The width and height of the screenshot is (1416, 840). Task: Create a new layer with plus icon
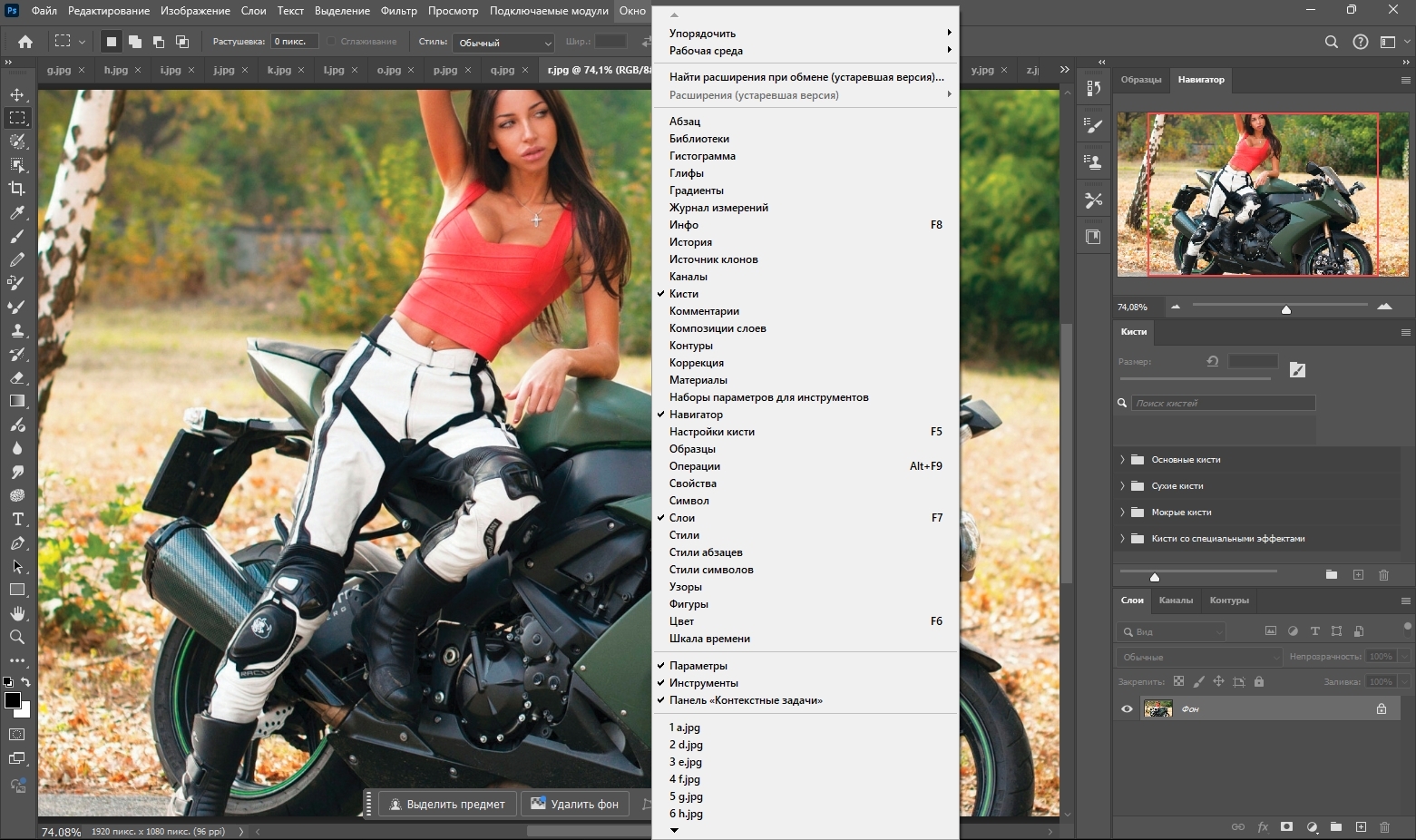[1361, 827]
